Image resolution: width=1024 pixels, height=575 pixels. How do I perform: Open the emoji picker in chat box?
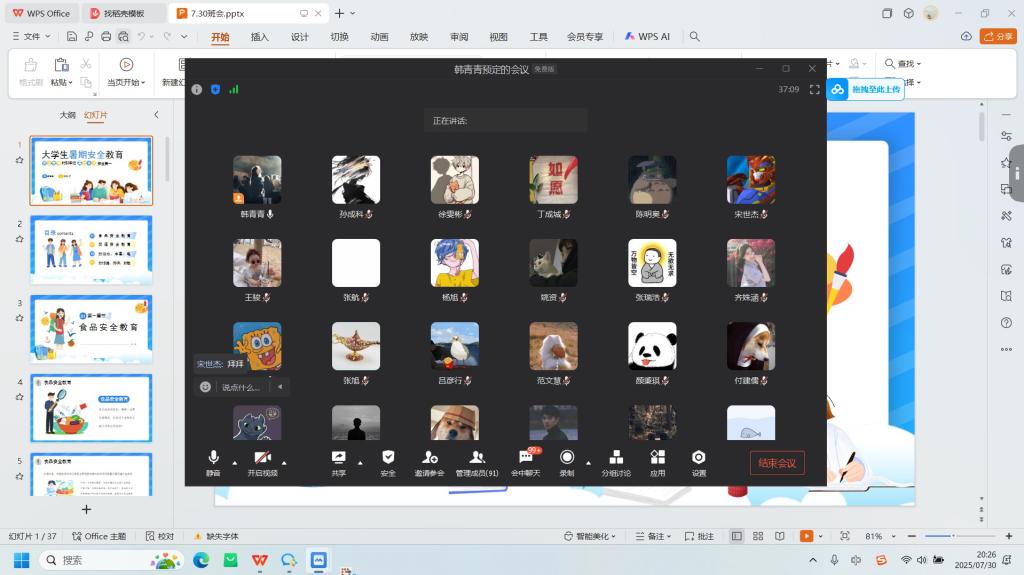[205, 387]
